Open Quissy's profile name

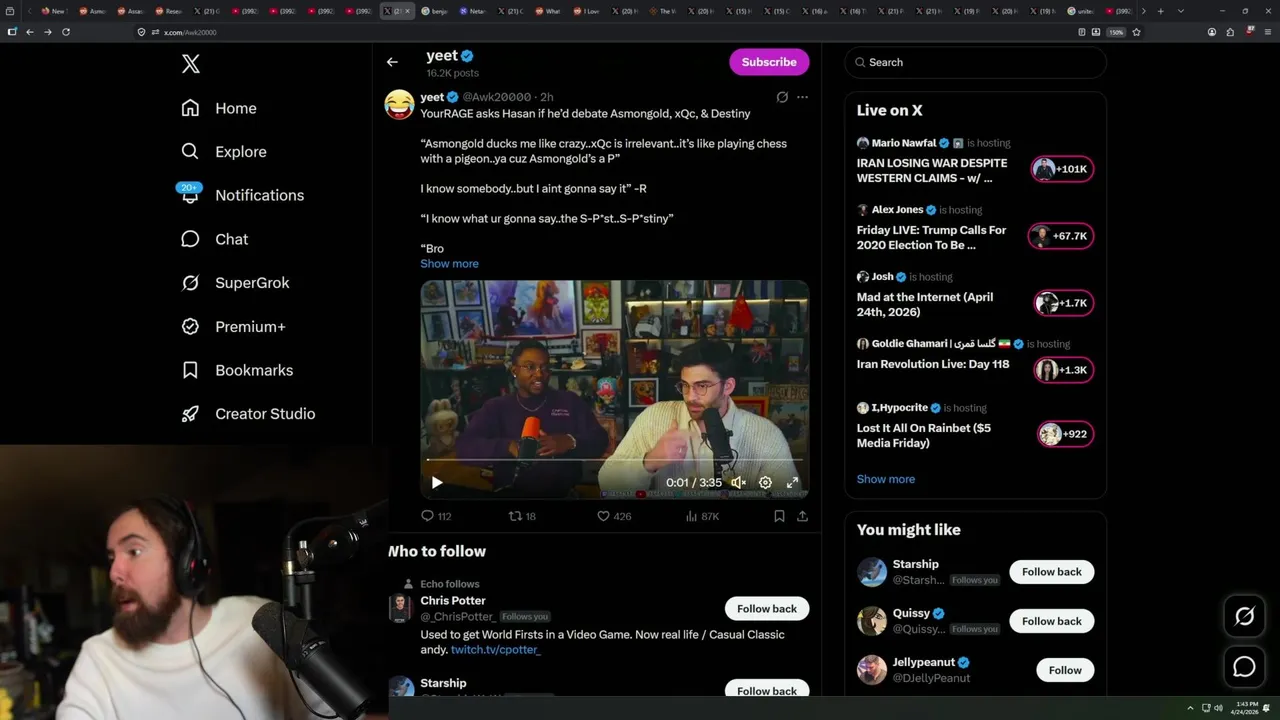coord(911,613)
